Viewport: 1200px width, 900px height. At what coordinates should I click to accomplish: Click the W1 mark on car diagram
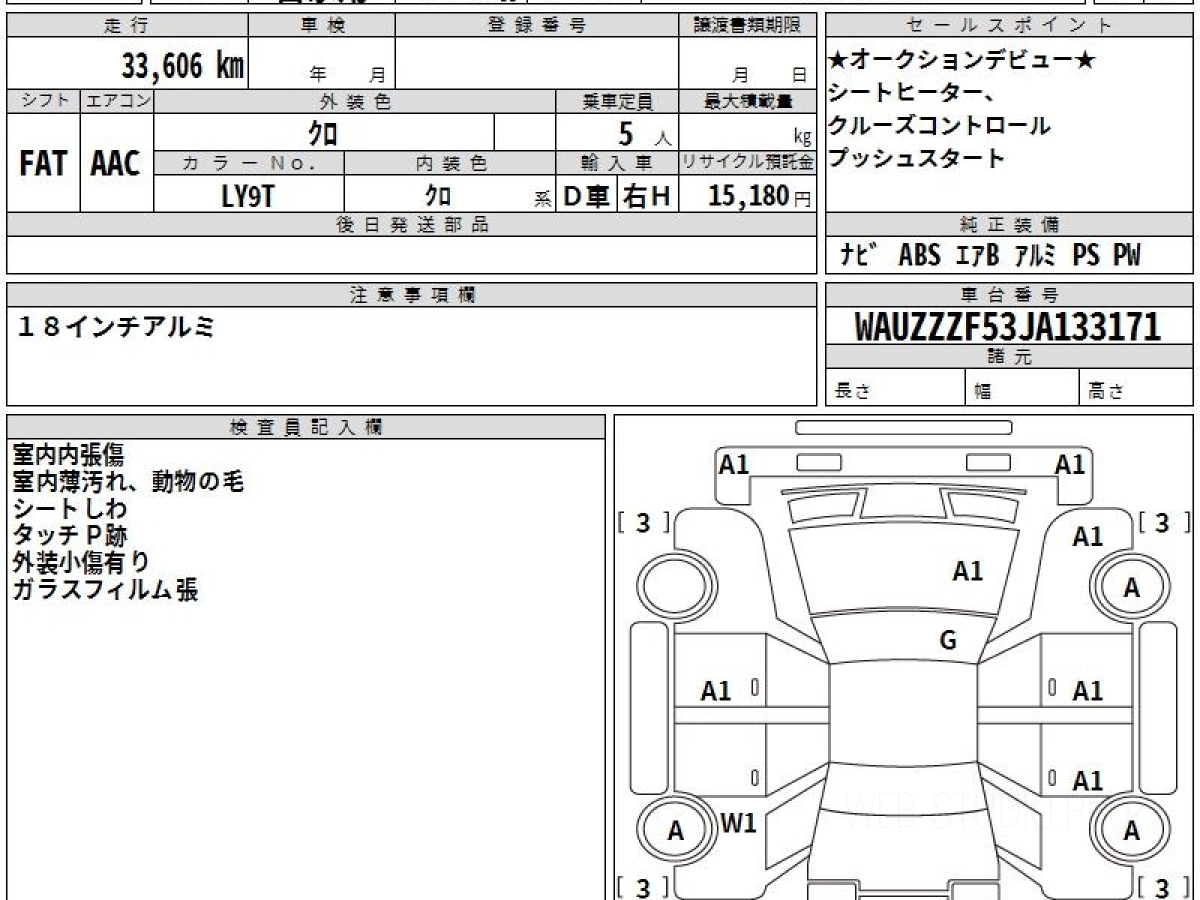click(738, 824)
